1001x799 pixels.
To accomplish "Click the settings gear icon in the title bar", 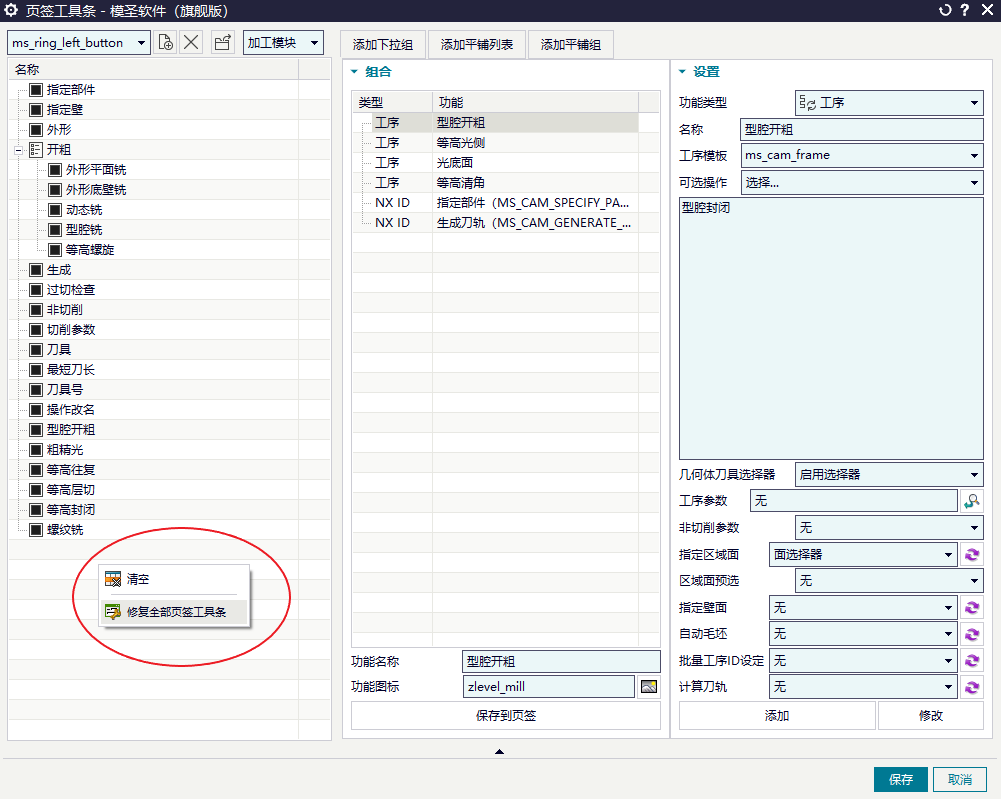I will (11, 10).
